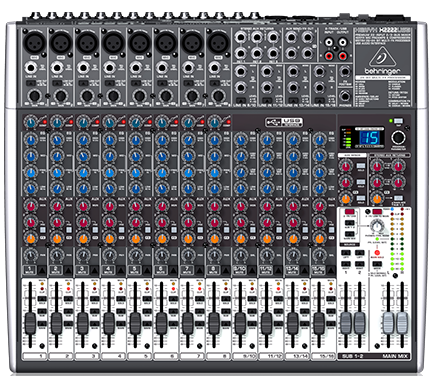Toggle the FX aux send solo button
Image resolution: width=433 pixels, height=376 pixels.
coord(361,199)
